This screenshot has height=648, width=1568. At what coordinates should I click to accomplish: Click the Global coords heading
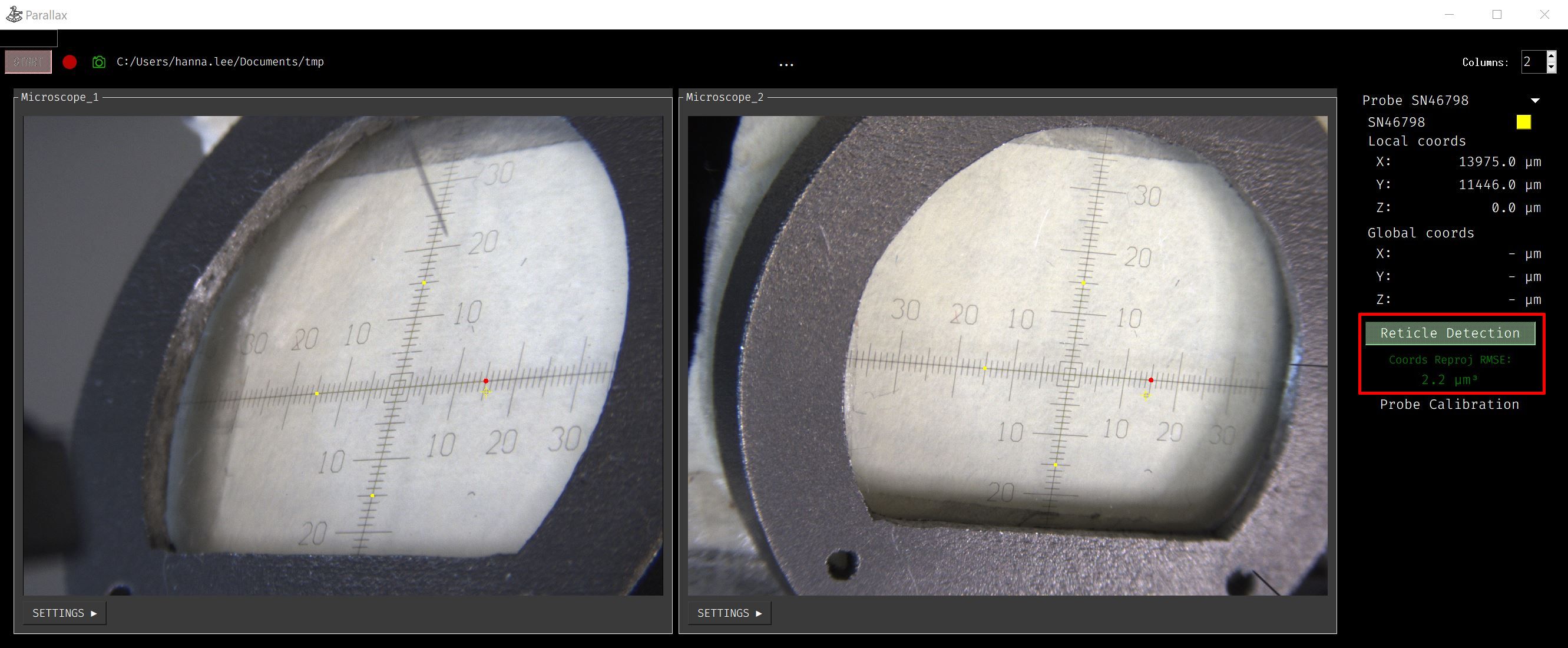[1421, 233]
